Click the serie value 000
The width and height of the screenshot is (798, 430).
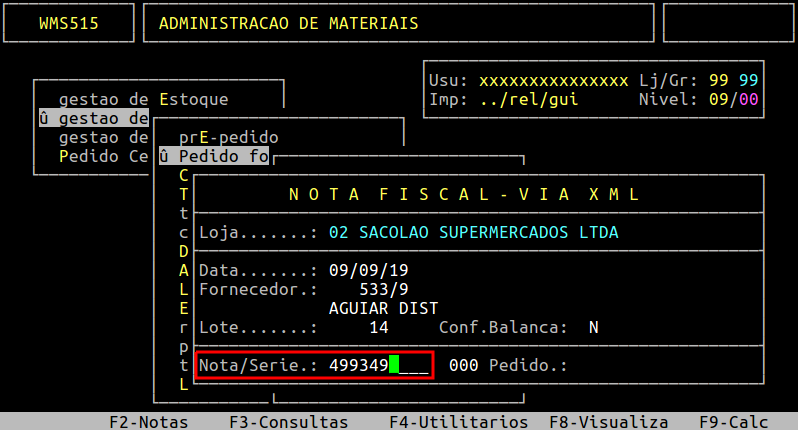464,365
